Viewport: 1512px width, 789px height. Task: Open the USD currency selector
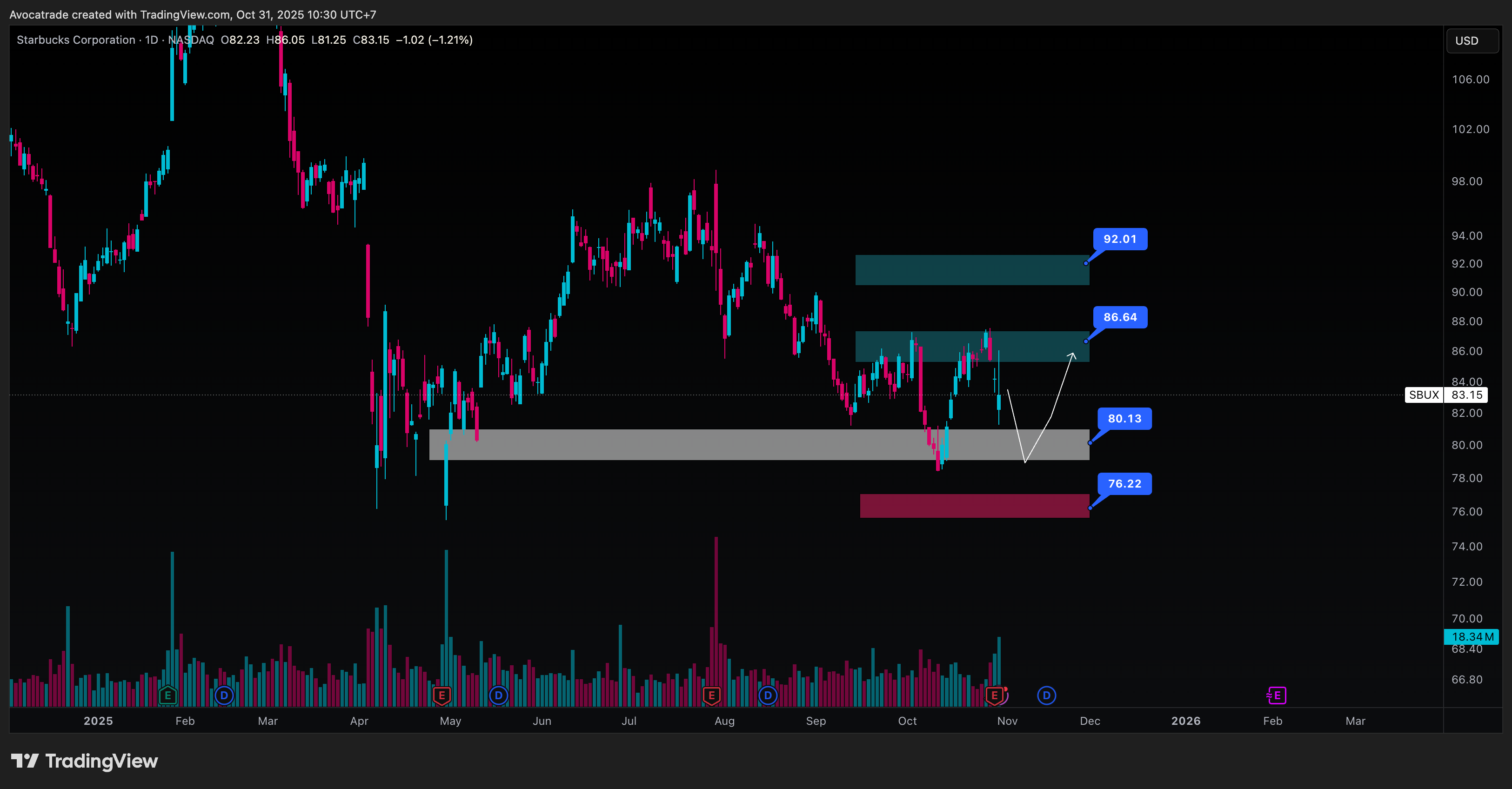tap(1472, 40)
